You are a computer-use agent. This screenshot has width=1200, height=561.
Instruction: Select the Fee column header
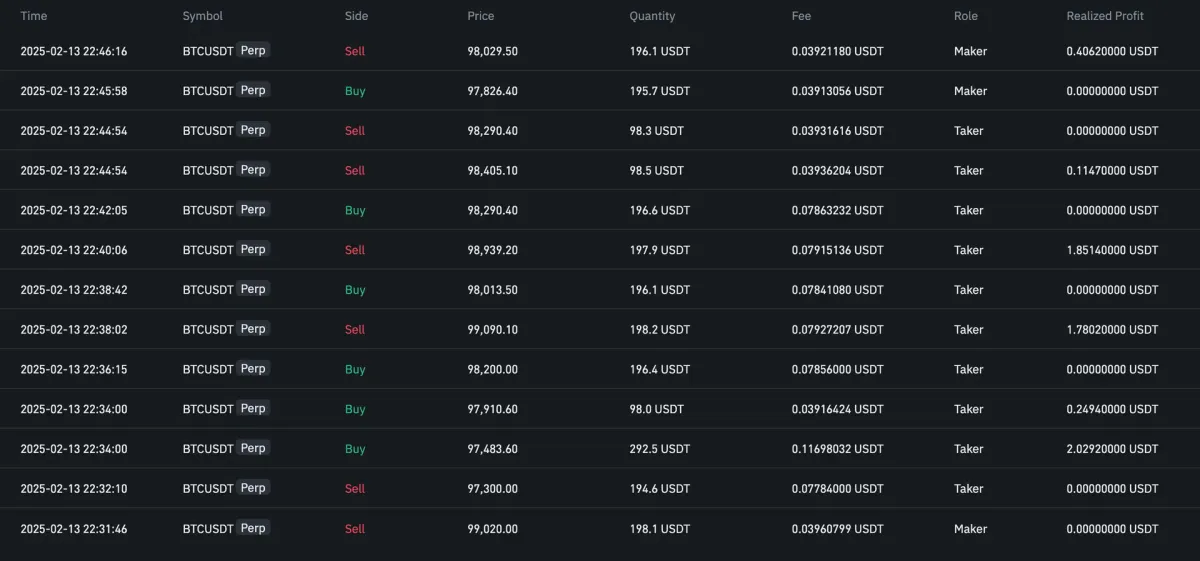point(801,16)
